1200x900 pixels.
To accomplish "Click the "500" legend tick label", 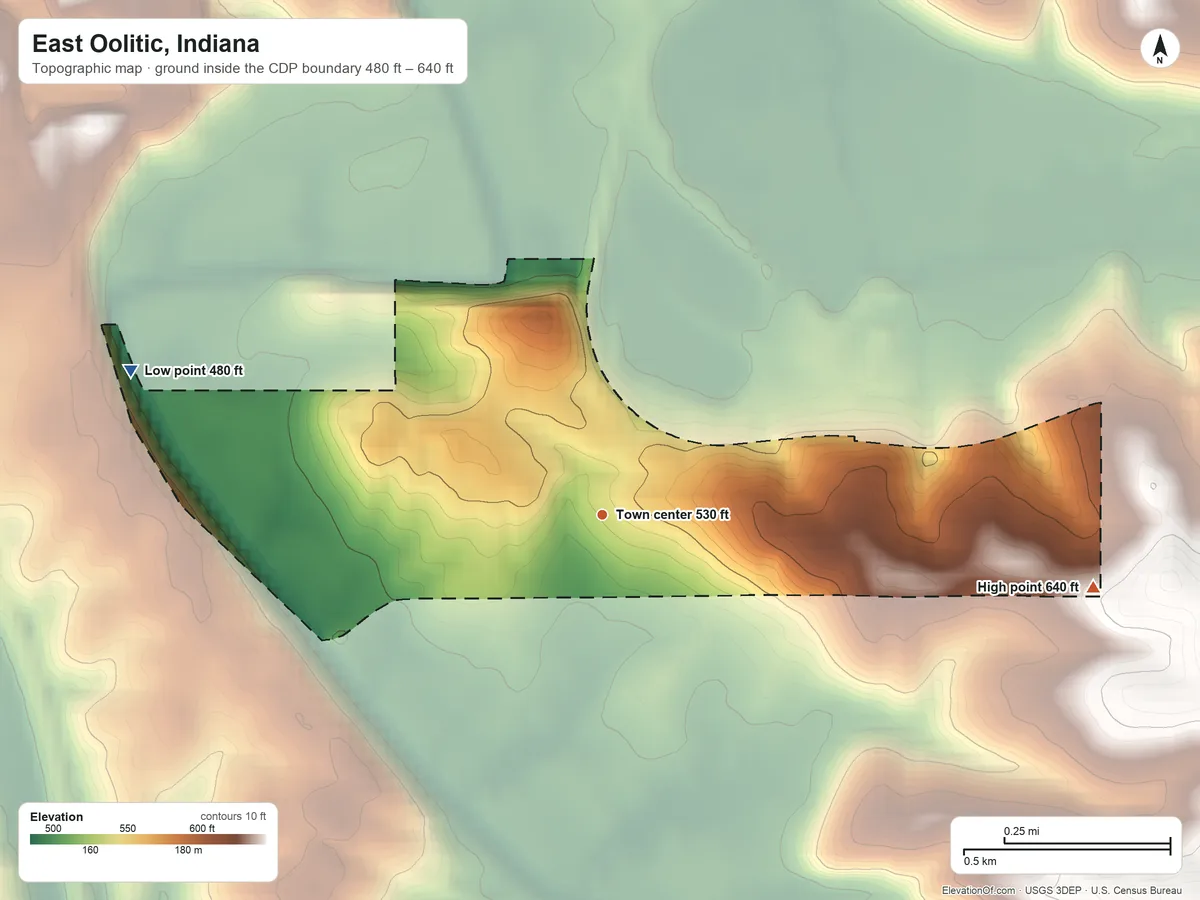I will pos(54,828).
